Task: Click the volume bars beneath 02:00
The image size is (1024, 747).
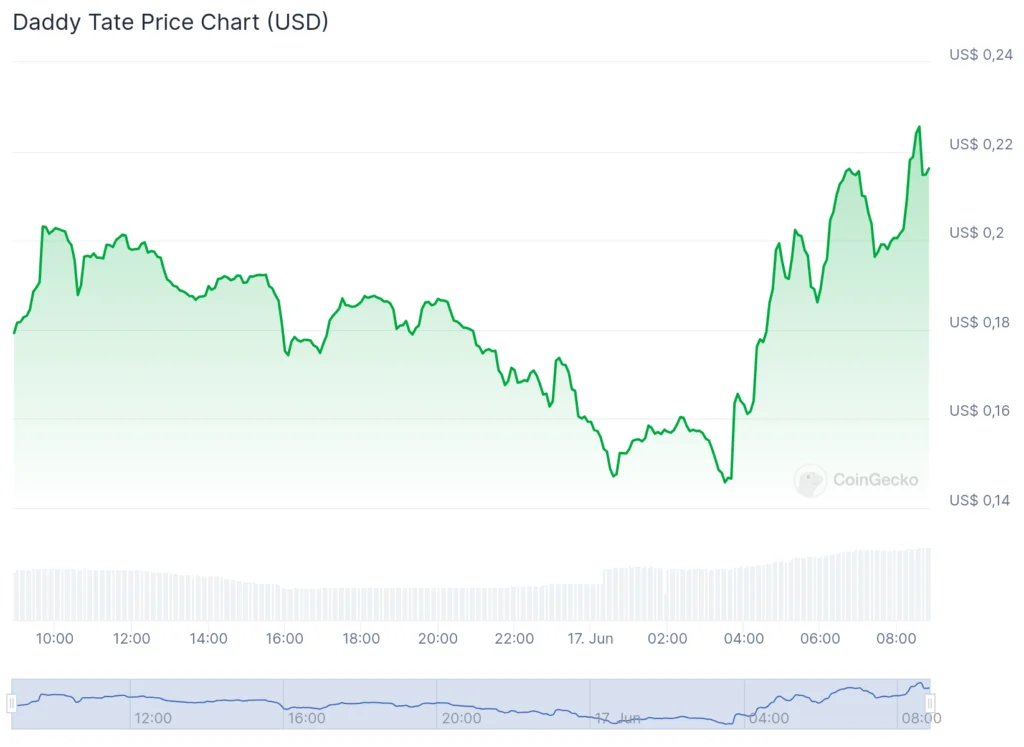Action: point(667,594)
